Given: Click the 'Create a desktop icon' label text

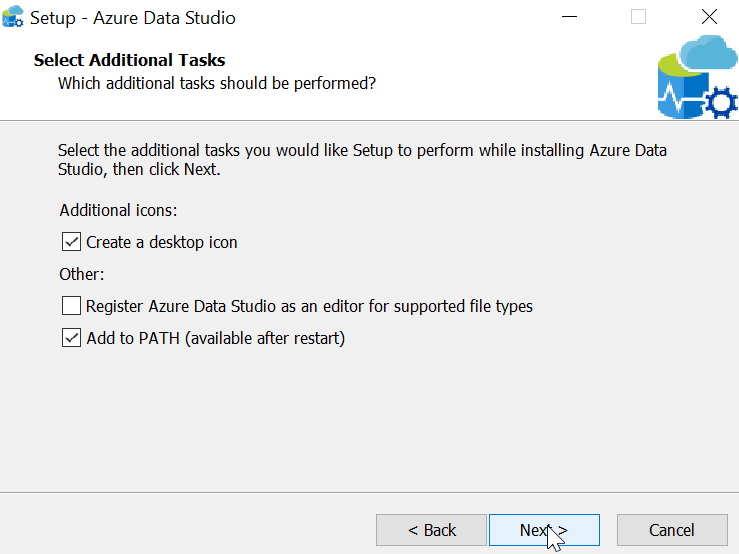Looking at the screenshot, I should (162, 242).
